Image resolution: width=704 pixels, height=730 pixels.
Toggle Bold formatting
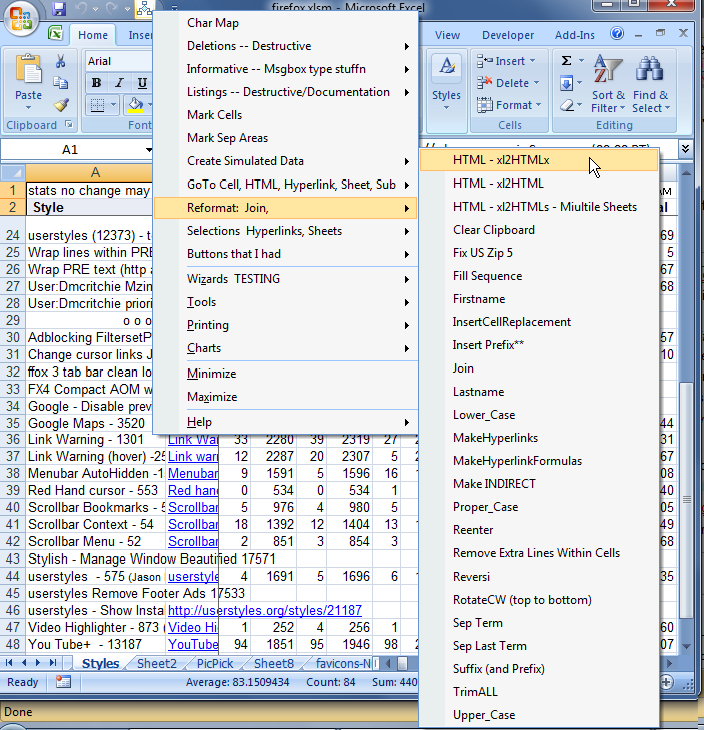tap(96, 83)
